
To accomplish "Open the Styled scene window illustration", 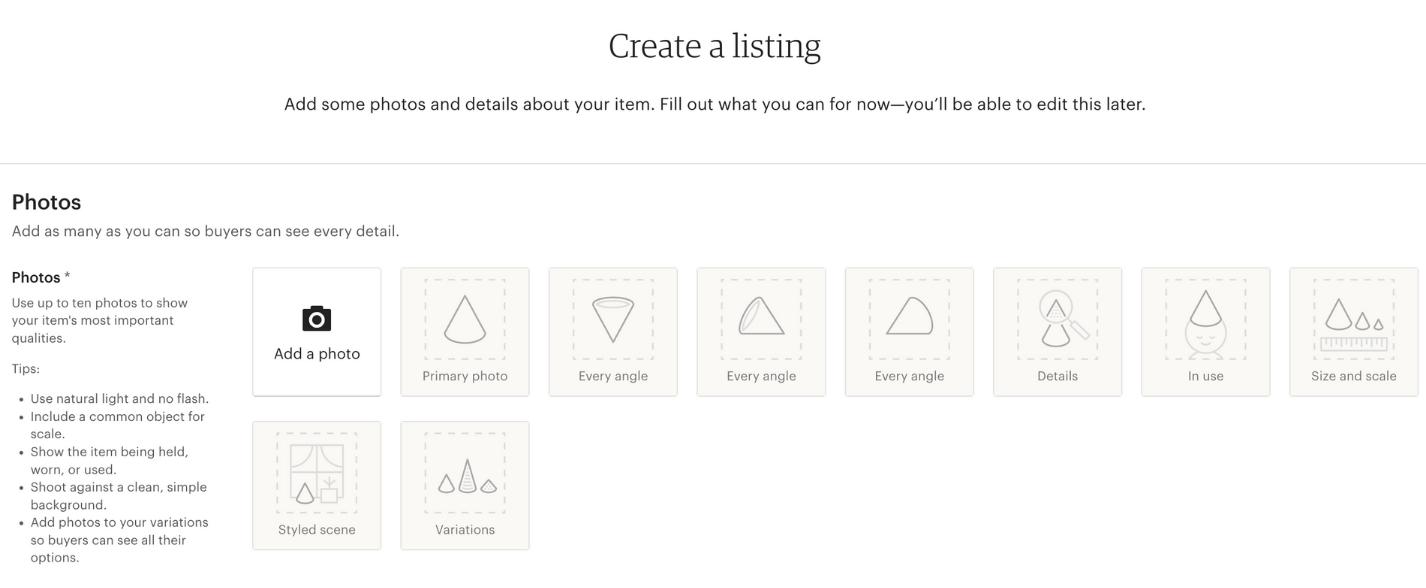I will pyautogui.click(x=317, y=473).
